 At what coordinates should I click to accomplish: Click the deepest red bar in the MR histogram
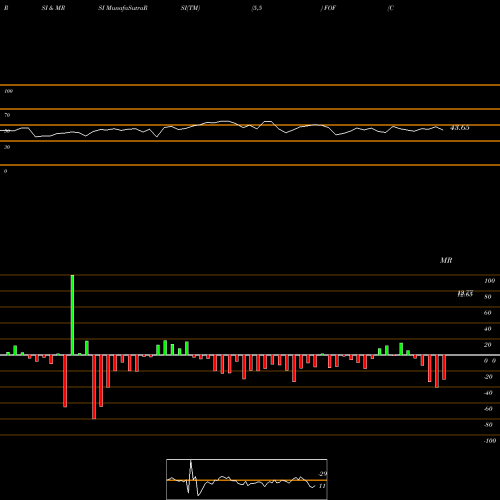(94, 387)
